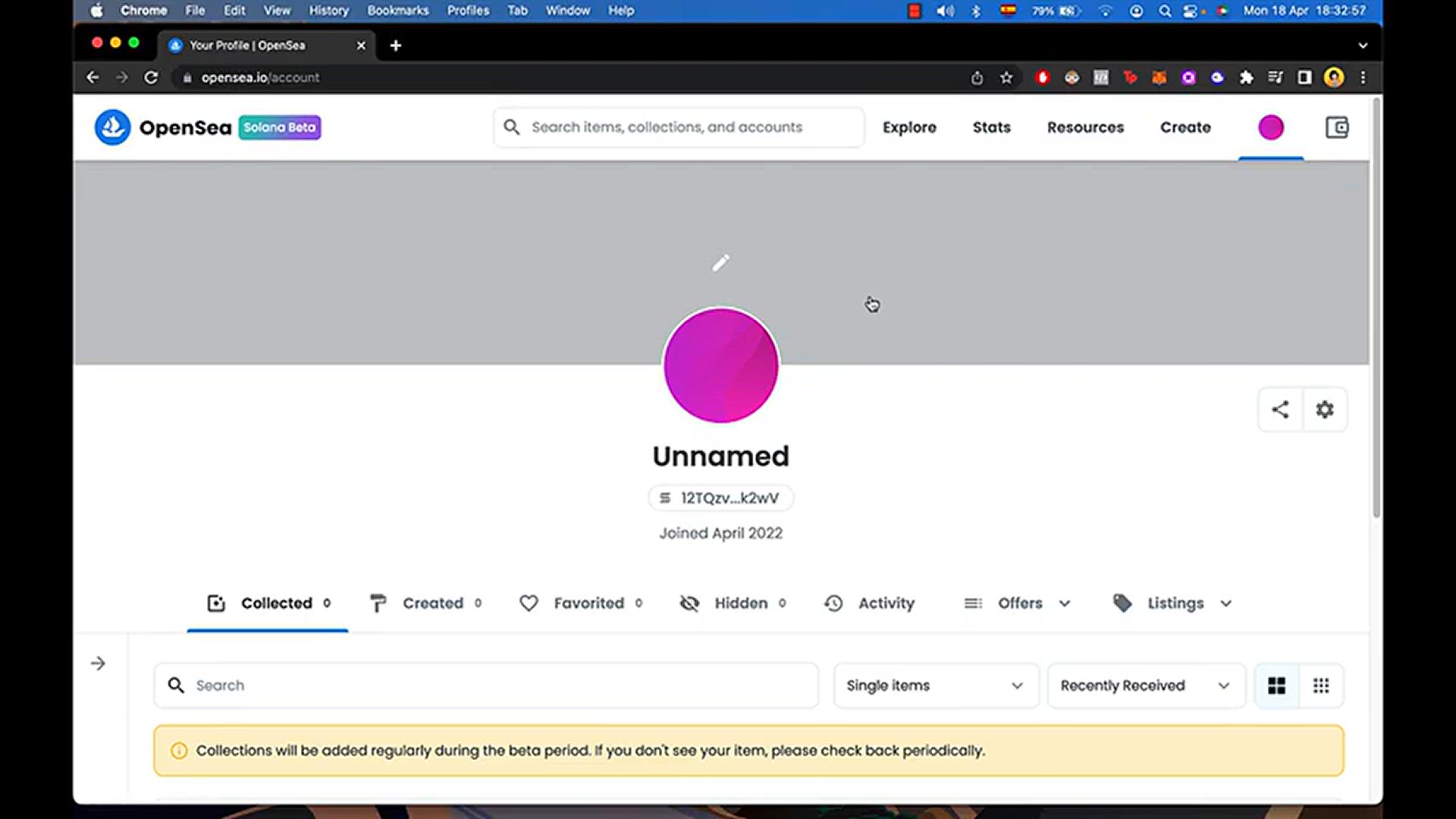This screenshot has width=1456, height=819.
Task: Click the MetaMask fox extension icon
Action: click(x=1159, y=77)
